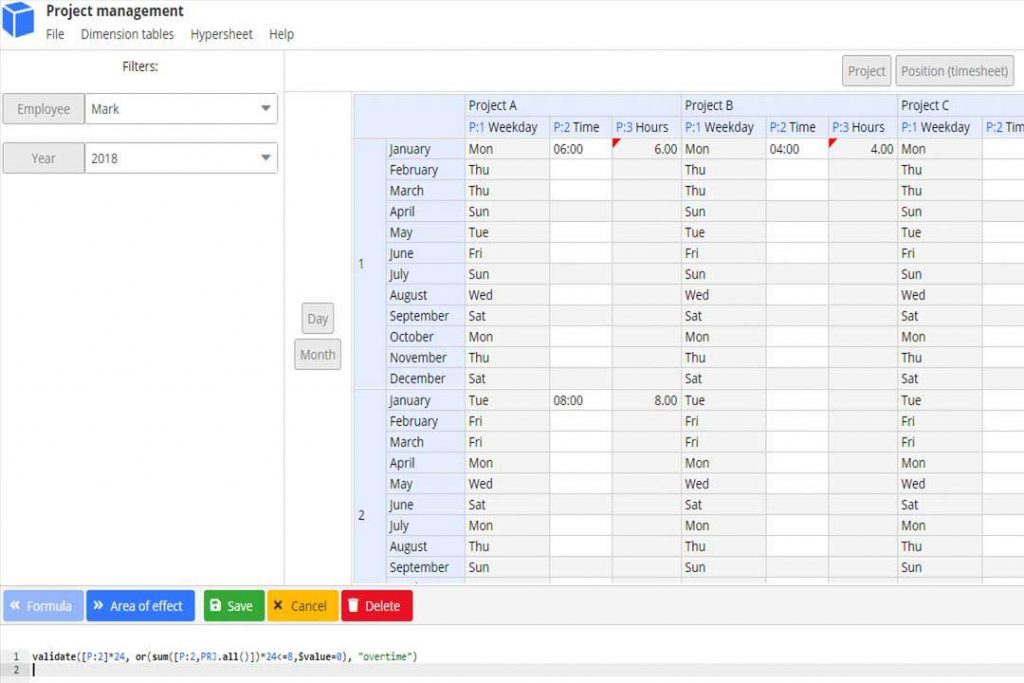Click the double-arrow icon on Formula

15,606
